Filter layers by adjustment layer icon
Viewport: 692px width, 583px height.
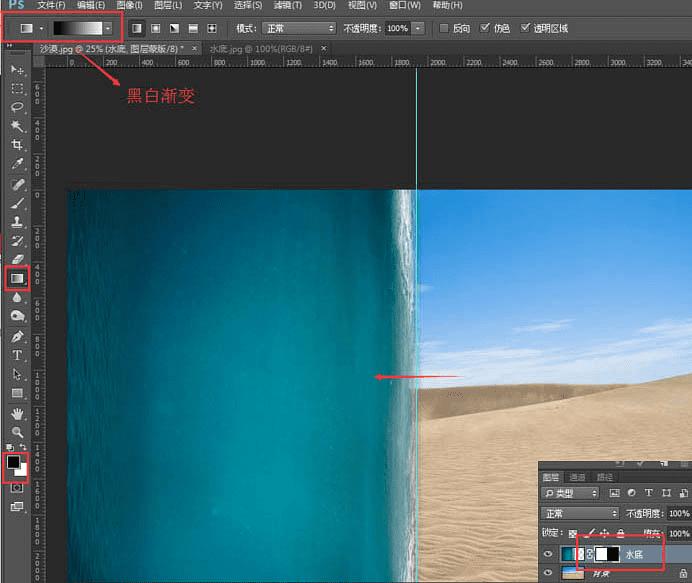[x=632, y=493]
